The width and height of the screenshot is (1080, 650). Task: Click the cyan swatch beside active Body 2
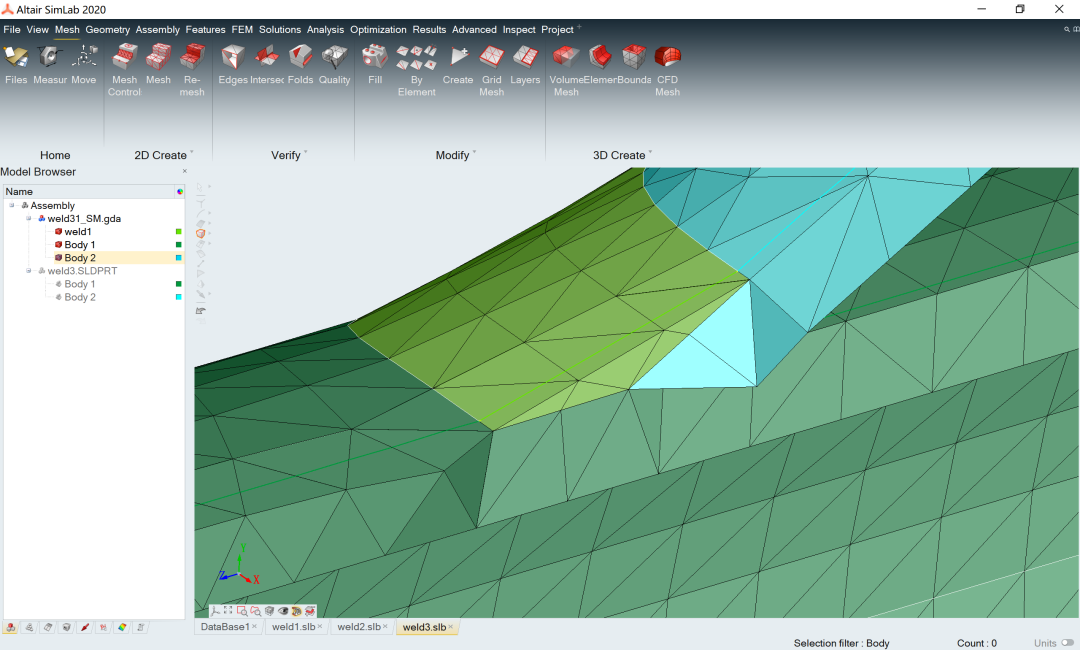click(178, 258)
